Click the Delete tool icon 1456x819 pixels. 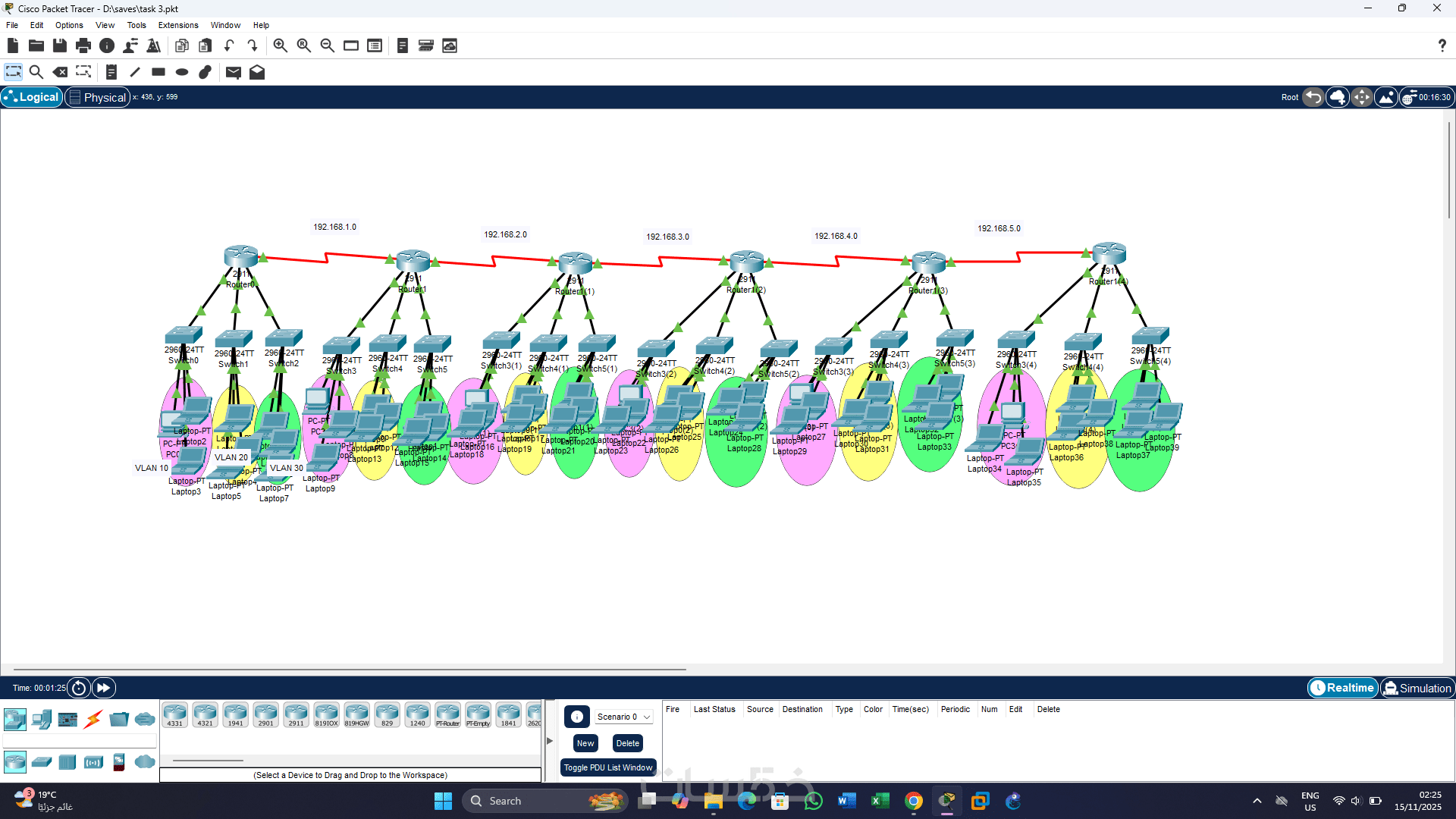pos(60,72)
